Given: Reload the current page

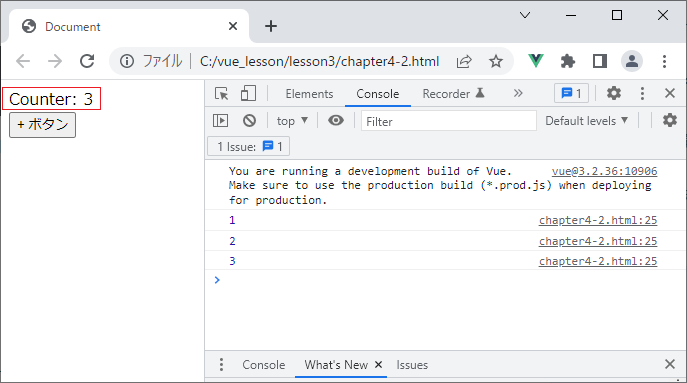Looking at the screenshot, I should pyautogui.click(x=87, y=61).
